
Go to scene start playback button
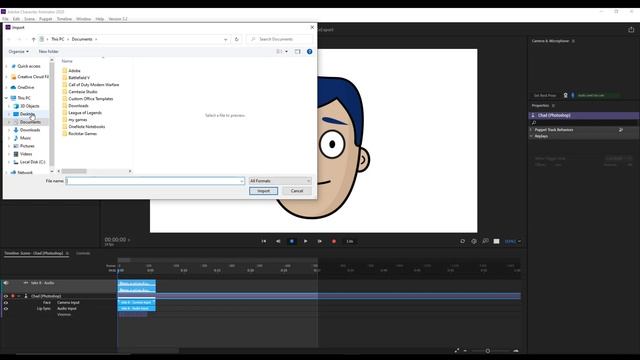click(x=264, y=241)
